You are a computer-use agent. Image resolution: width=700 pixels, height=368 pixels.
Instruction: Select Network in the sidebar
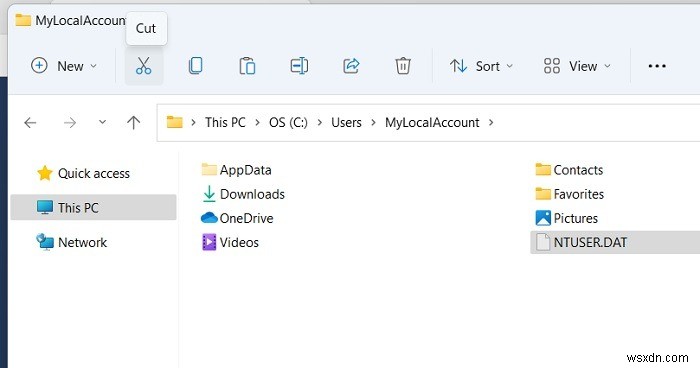[x=93, y=242]
